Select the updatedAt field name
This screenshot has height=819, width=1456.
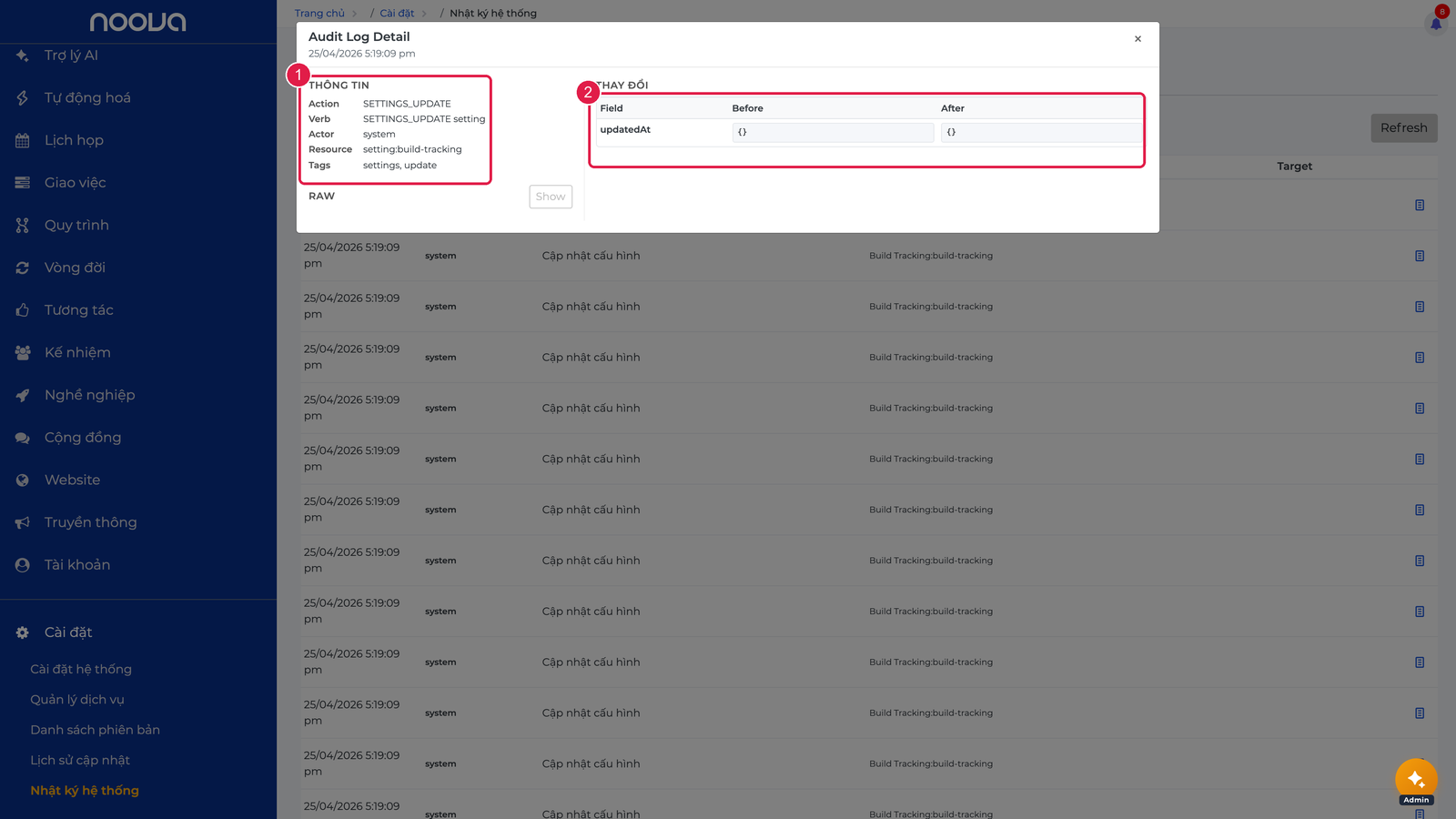tap(625, 130)
